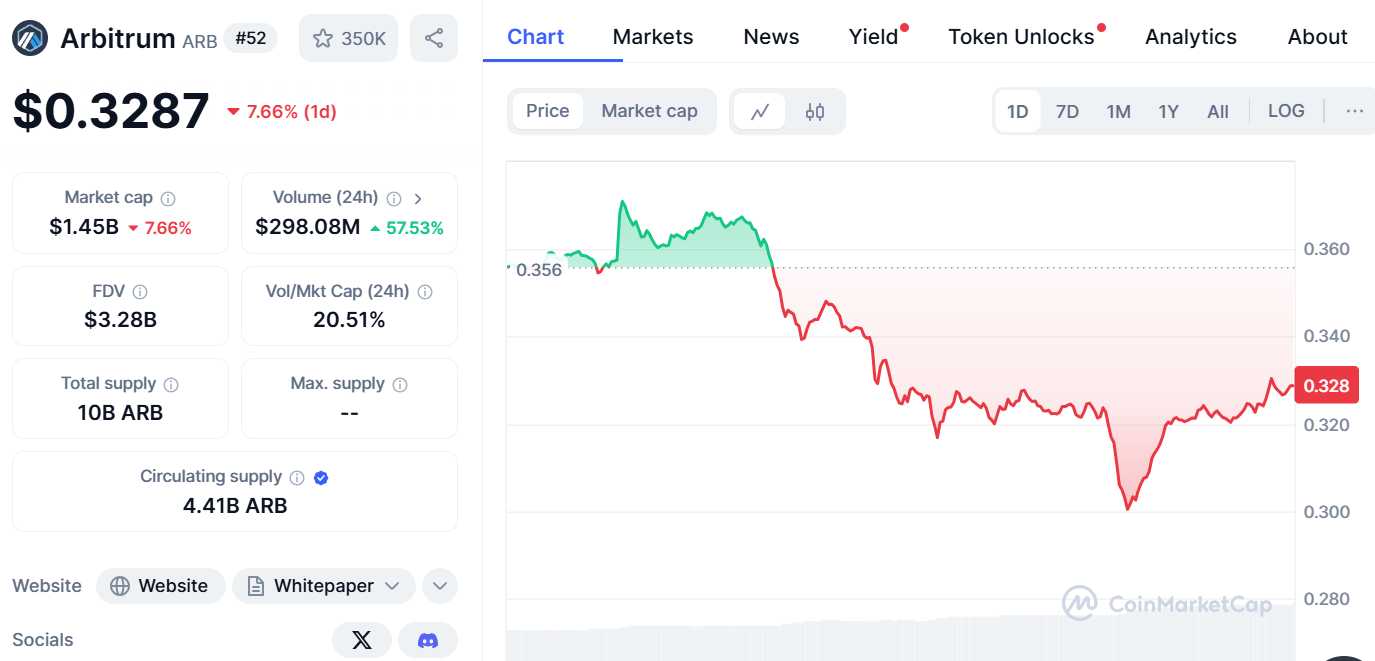Click the Arbitrum logo icon
The image size is (1375, 661).
[29, 37]
